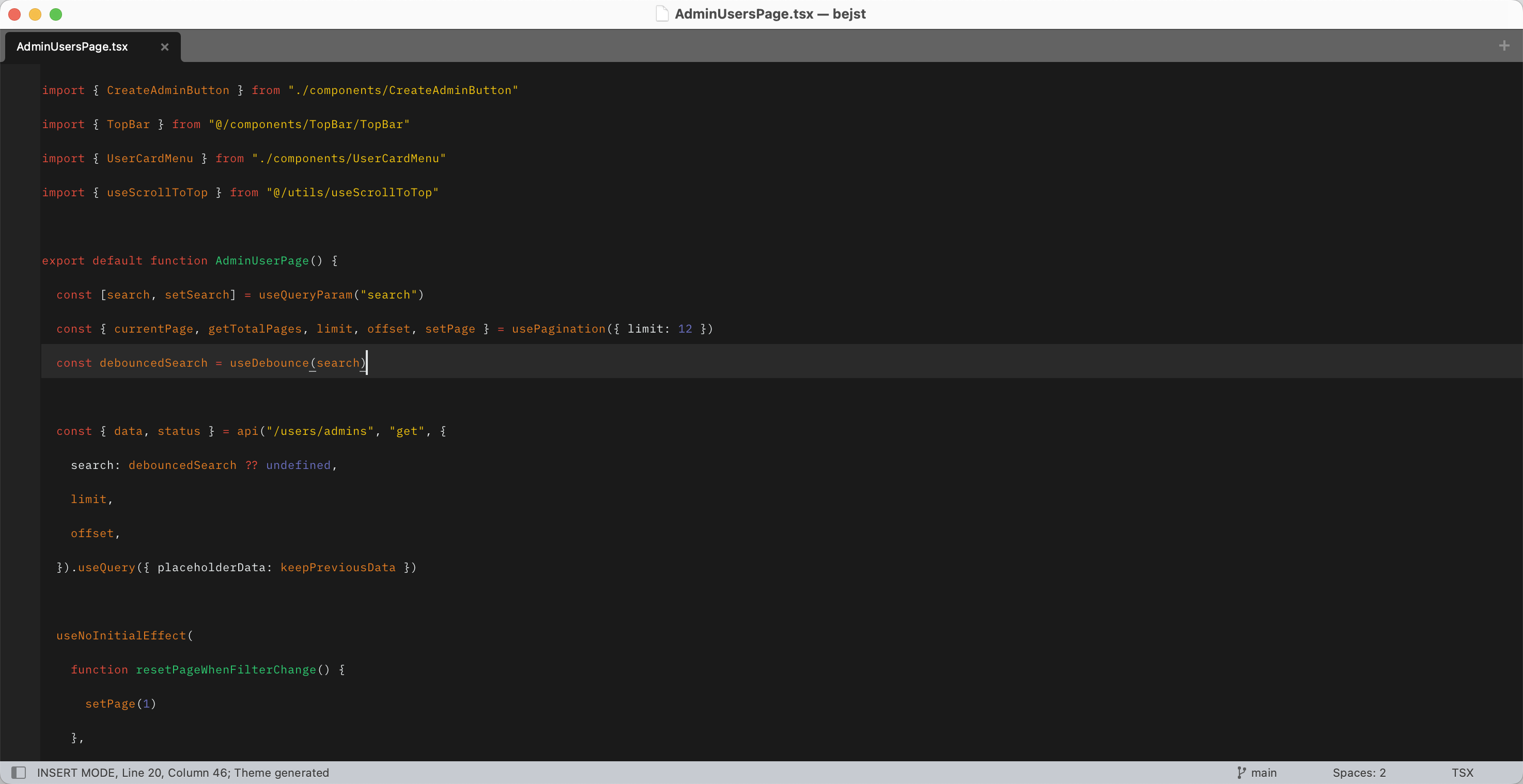Screen dimensions: 1523x784
Task: Click the new tab plus icon
Action: (x=1504, y=45)
